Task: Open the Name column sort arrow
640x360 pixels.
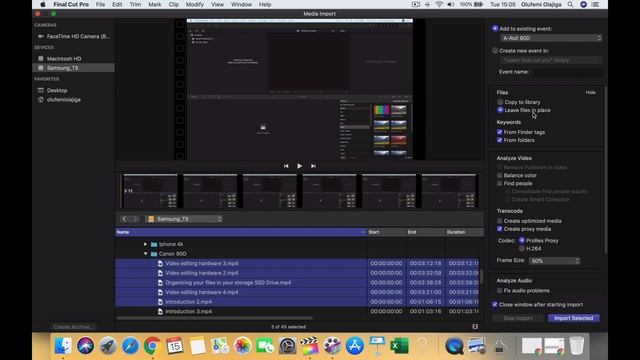Action: point(362,232)
